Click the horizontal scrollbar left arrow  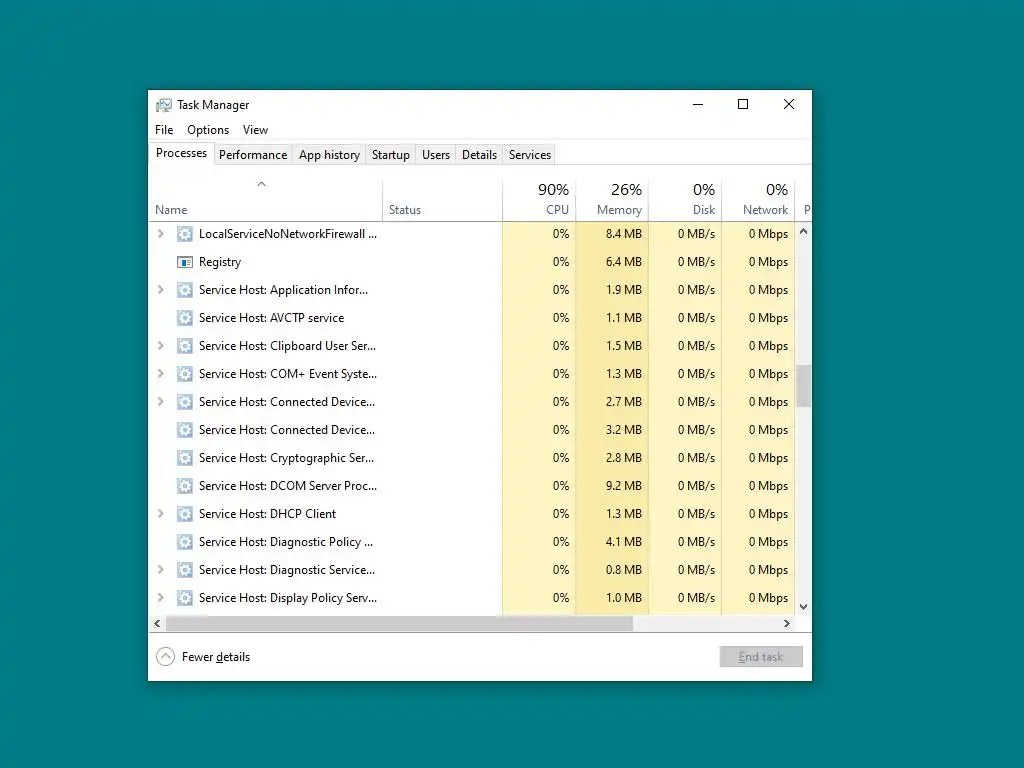point(157,624)
